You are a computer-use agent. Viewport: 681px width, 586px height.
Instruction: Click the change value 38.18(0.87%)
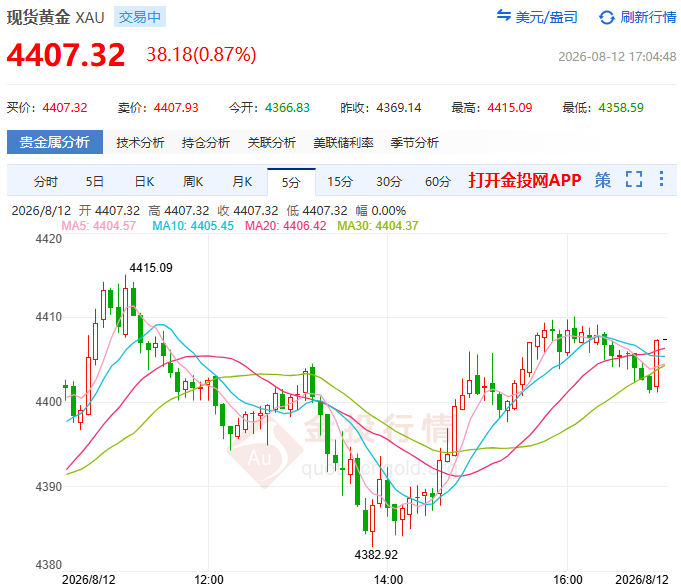coord(201,55)
